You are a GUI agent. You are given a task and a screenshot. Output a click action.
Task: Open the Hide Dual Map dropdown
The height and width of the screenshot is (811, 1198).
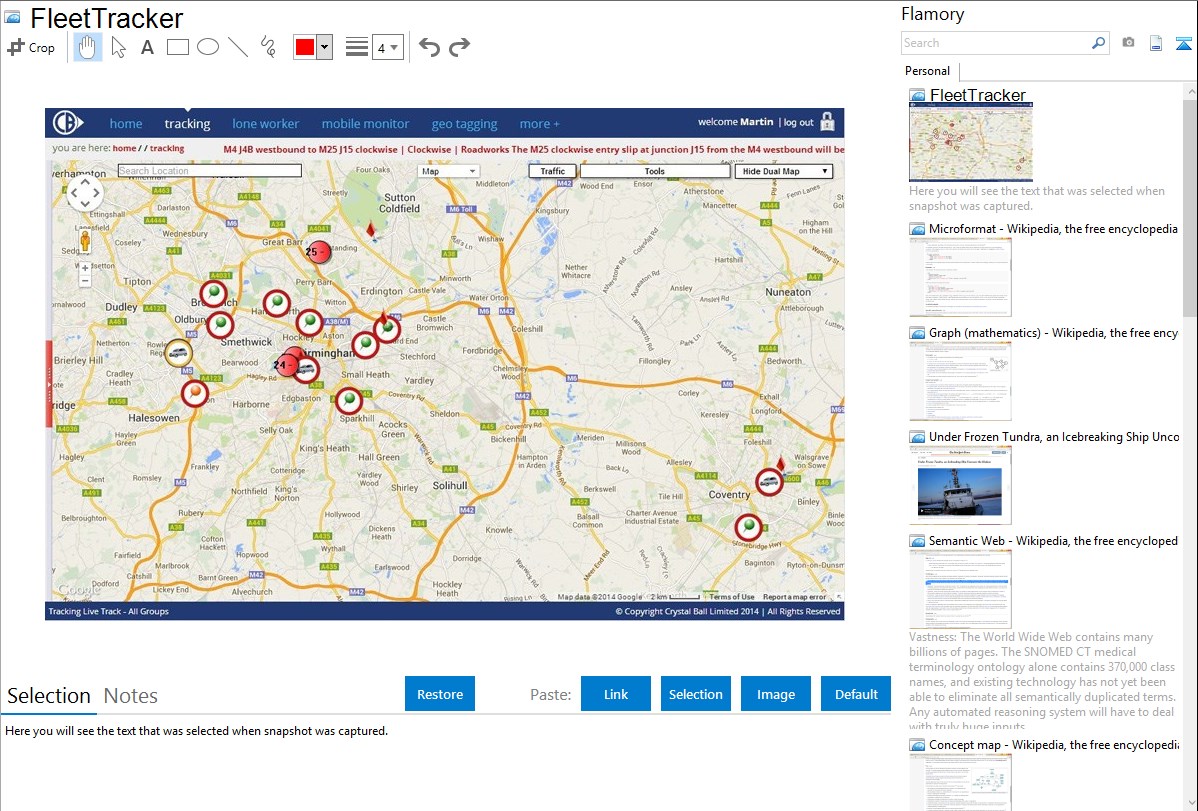[784, 171]
